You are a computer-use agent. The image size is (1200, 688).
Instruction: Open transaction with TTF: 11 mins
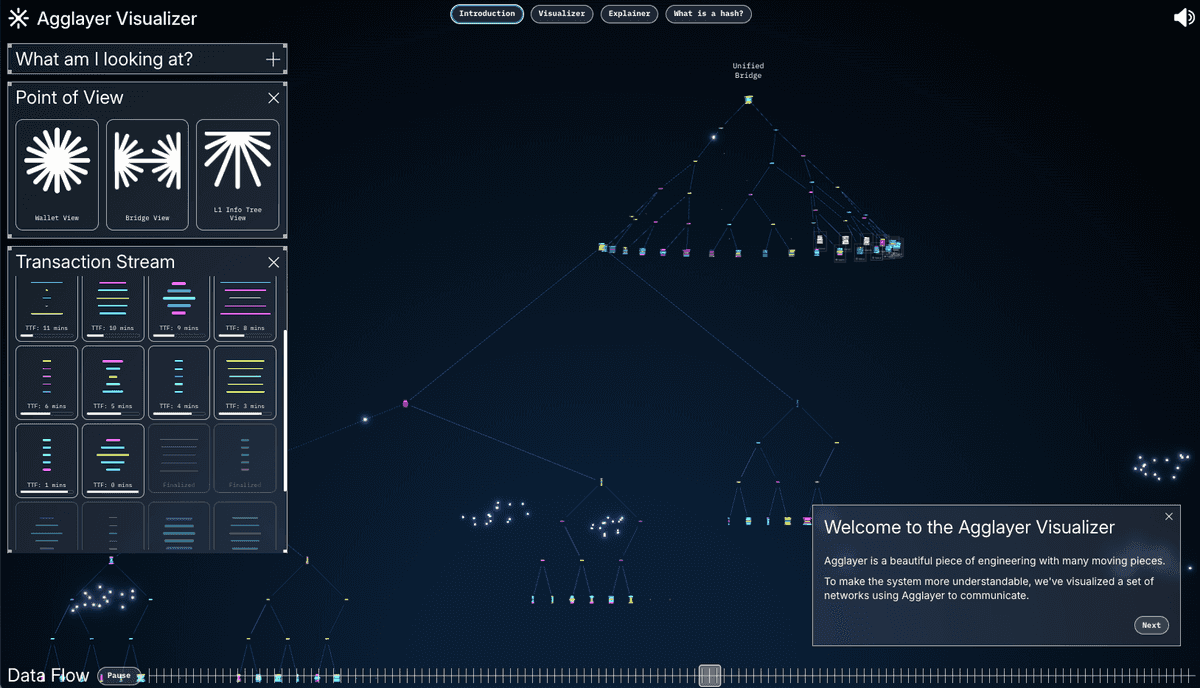47,308
